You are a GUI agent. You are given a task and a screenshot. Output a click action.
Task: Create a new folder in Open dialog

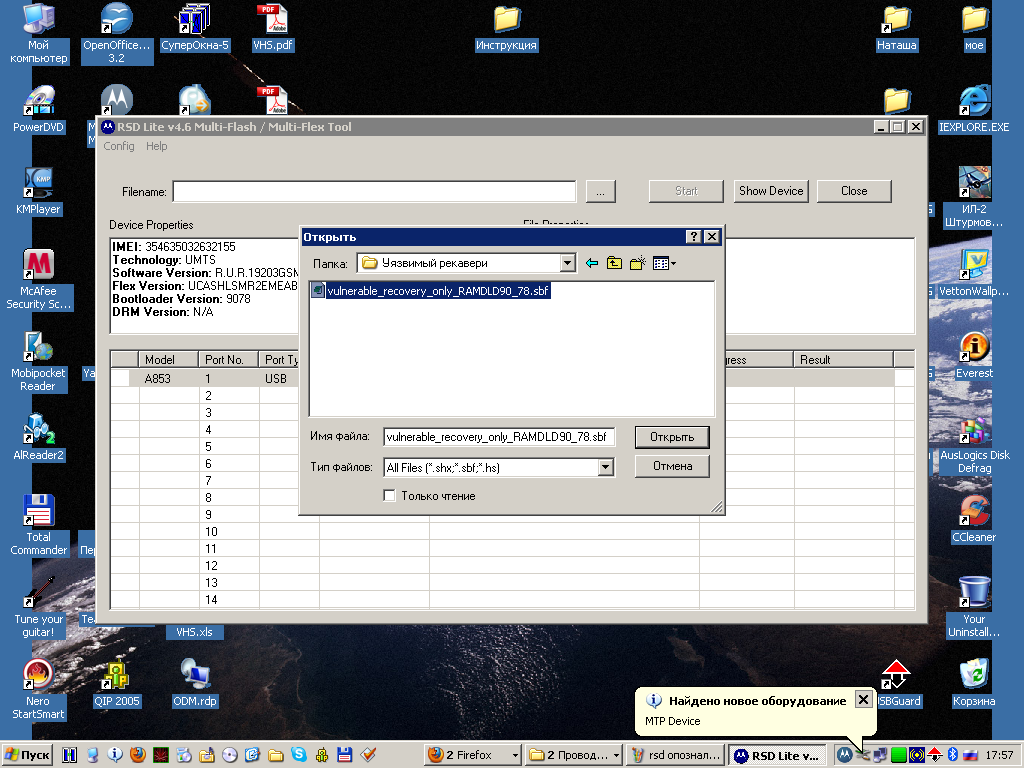click(637, 263)
